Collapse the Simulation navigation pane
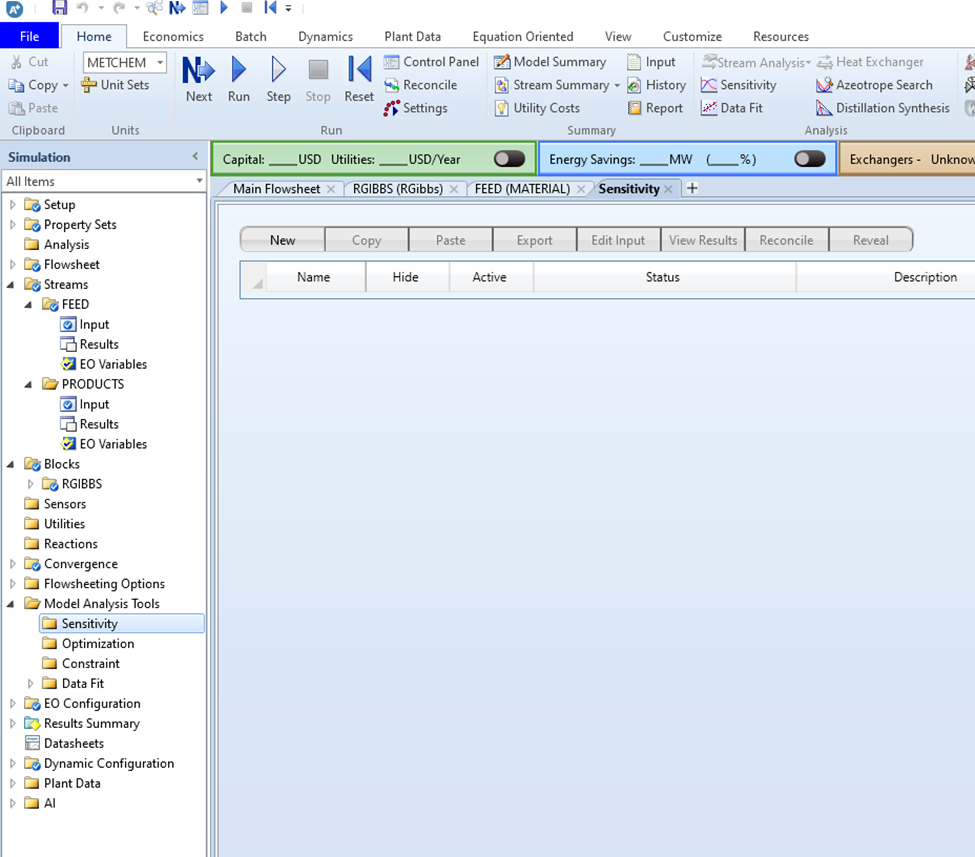Screen dimensions: 975x857 195,157
